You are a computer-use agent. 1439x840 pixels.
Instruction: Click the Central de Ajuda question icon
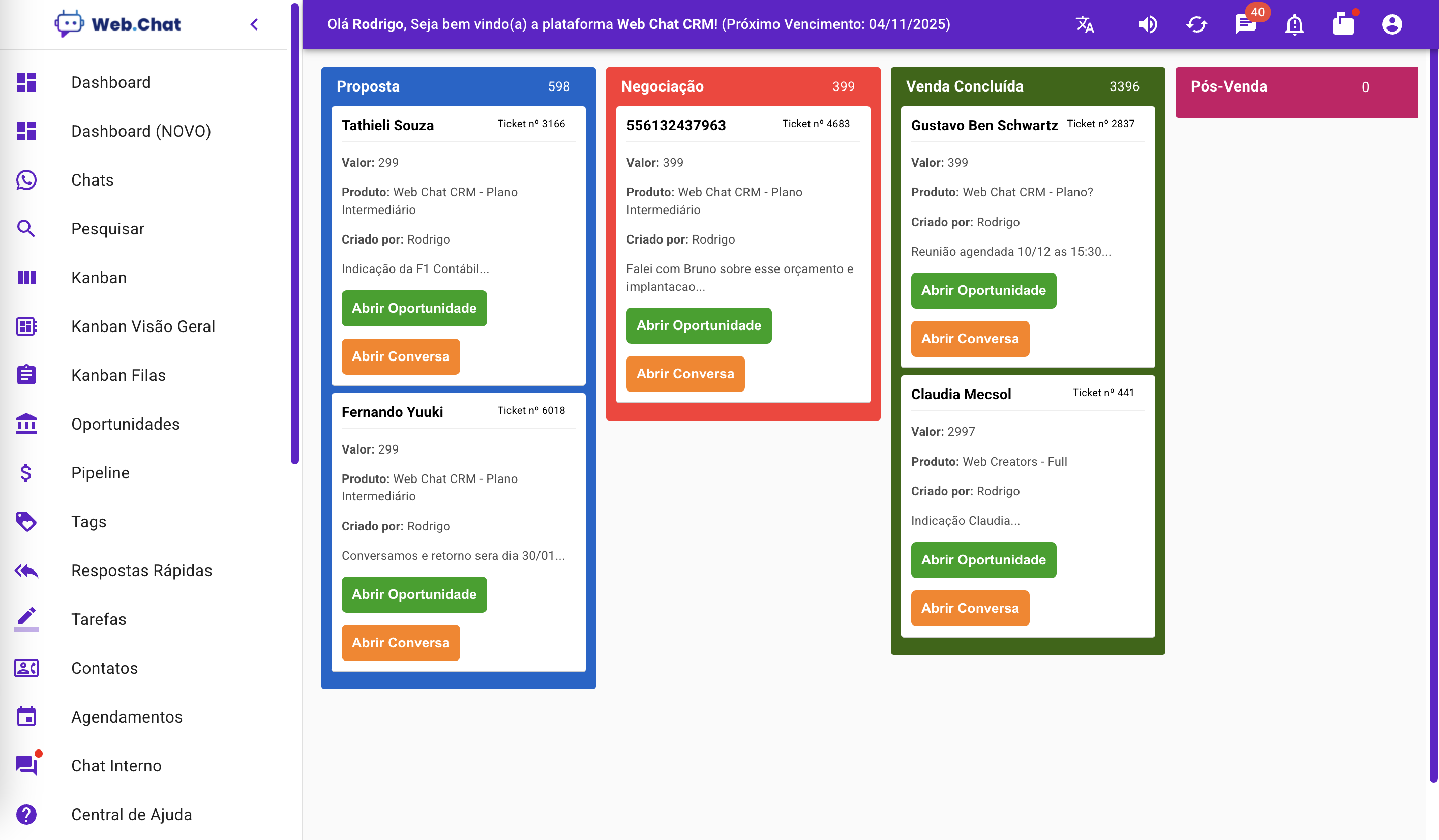[26, 814]
